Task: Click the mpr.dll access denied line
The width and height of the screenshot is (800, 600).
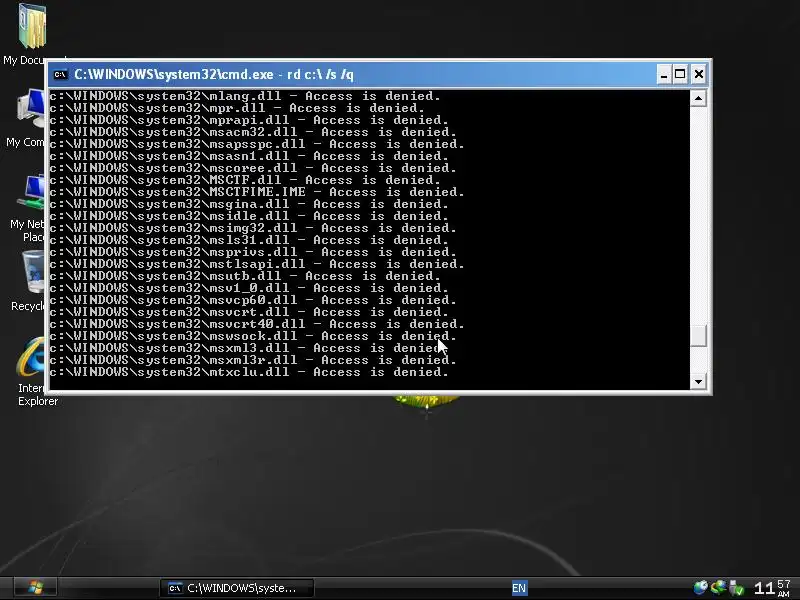Action: point(237,108)
